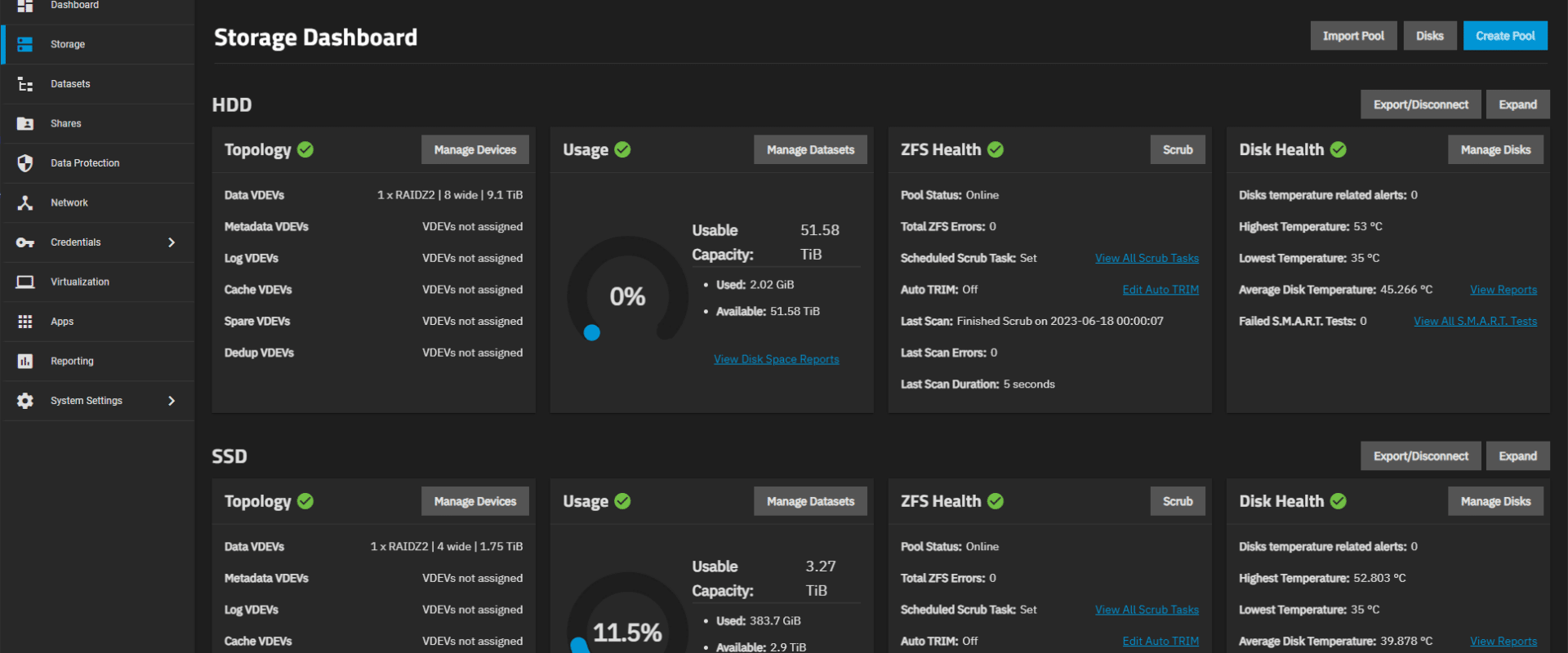The height and width of the screenshot is (653, 1568).
Task: Click the Virtualization laptop icon
Action: pos(25,282)
